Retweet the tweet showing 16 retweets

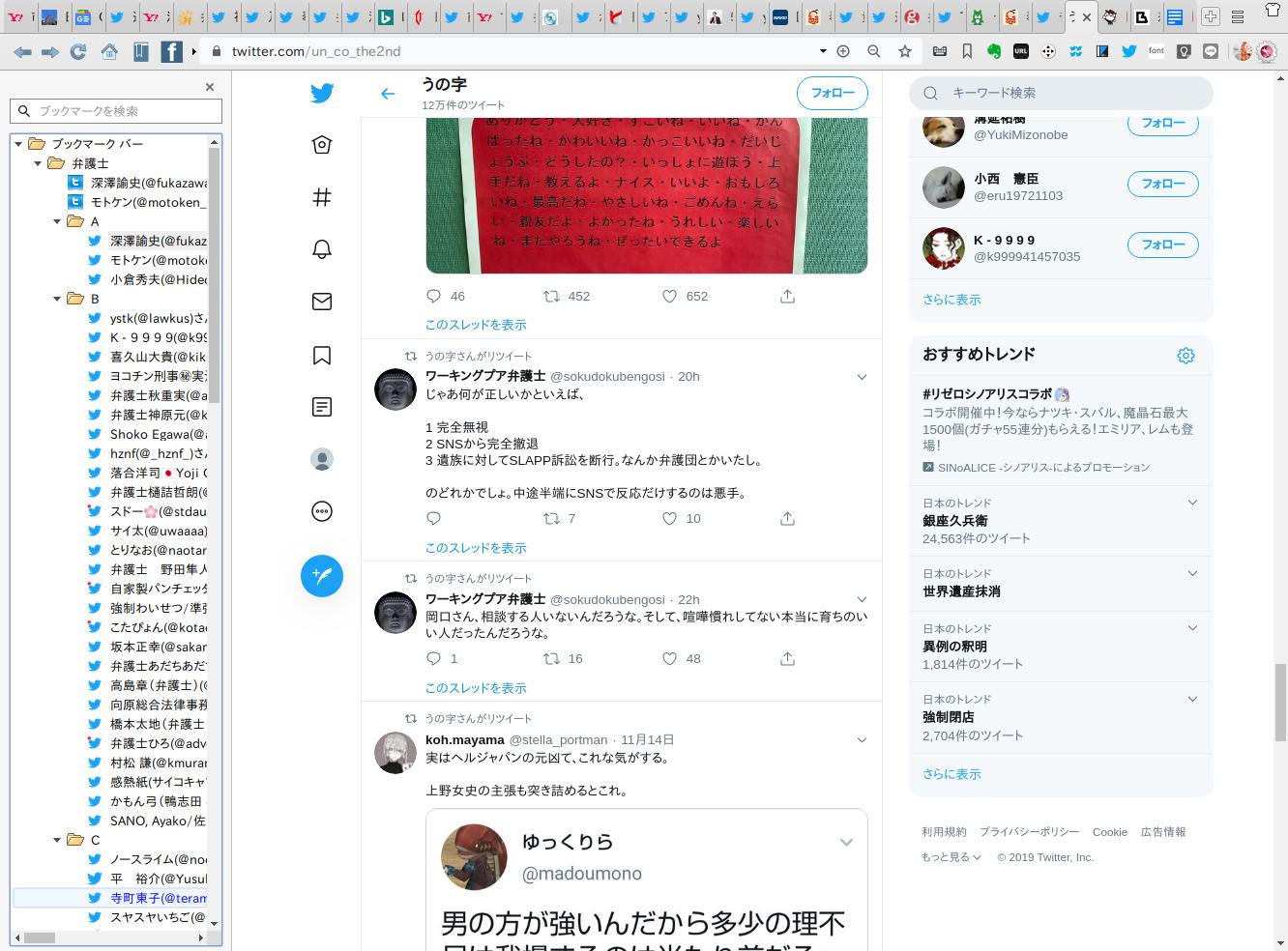[x=551, y=659]
